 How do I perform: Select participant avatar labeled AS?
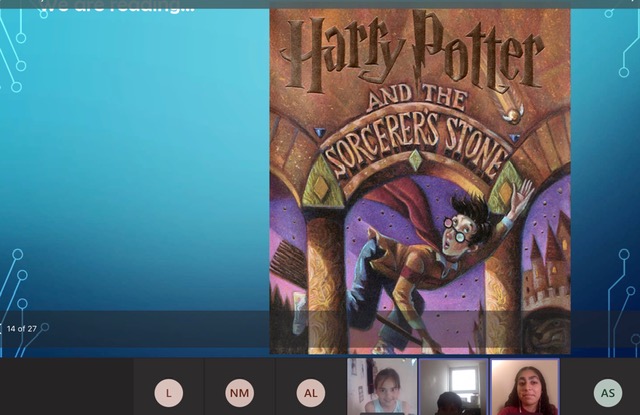coord(608,393)
